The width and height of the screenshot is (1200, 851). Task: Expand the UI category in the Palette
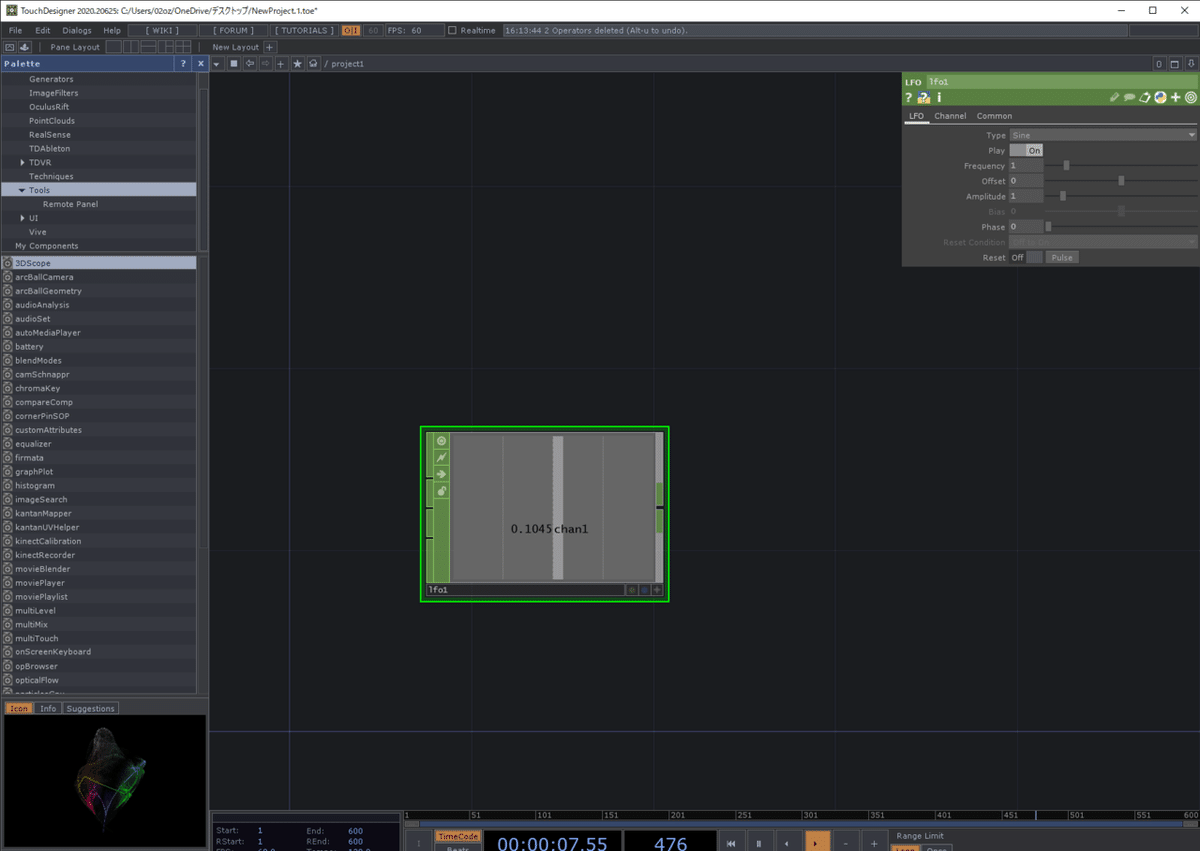(x=21, y=217)
